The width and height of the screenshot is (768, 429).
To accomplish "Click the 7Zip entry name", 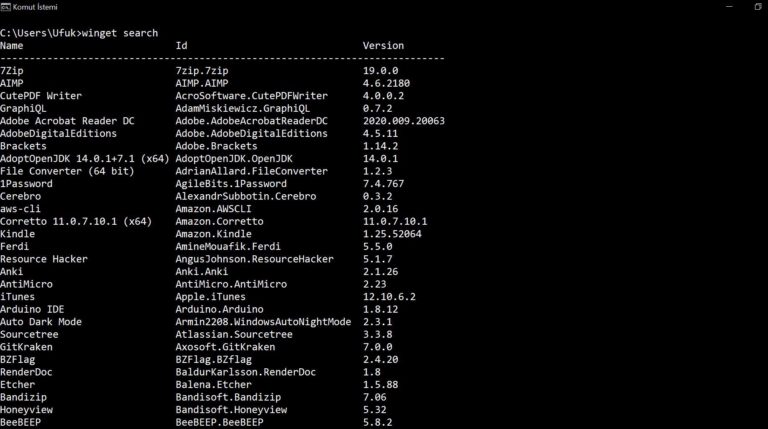I will click(12, 71).
